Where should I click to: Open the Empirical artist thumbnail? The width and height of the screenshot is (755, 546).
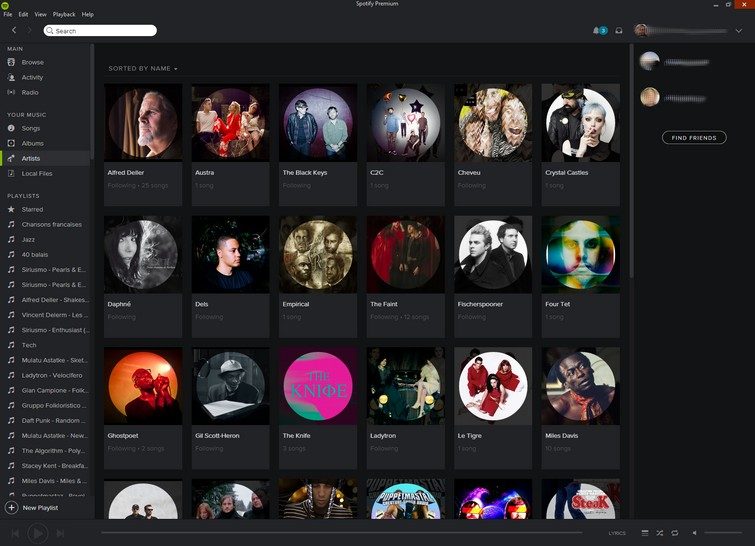pos(318,255)
